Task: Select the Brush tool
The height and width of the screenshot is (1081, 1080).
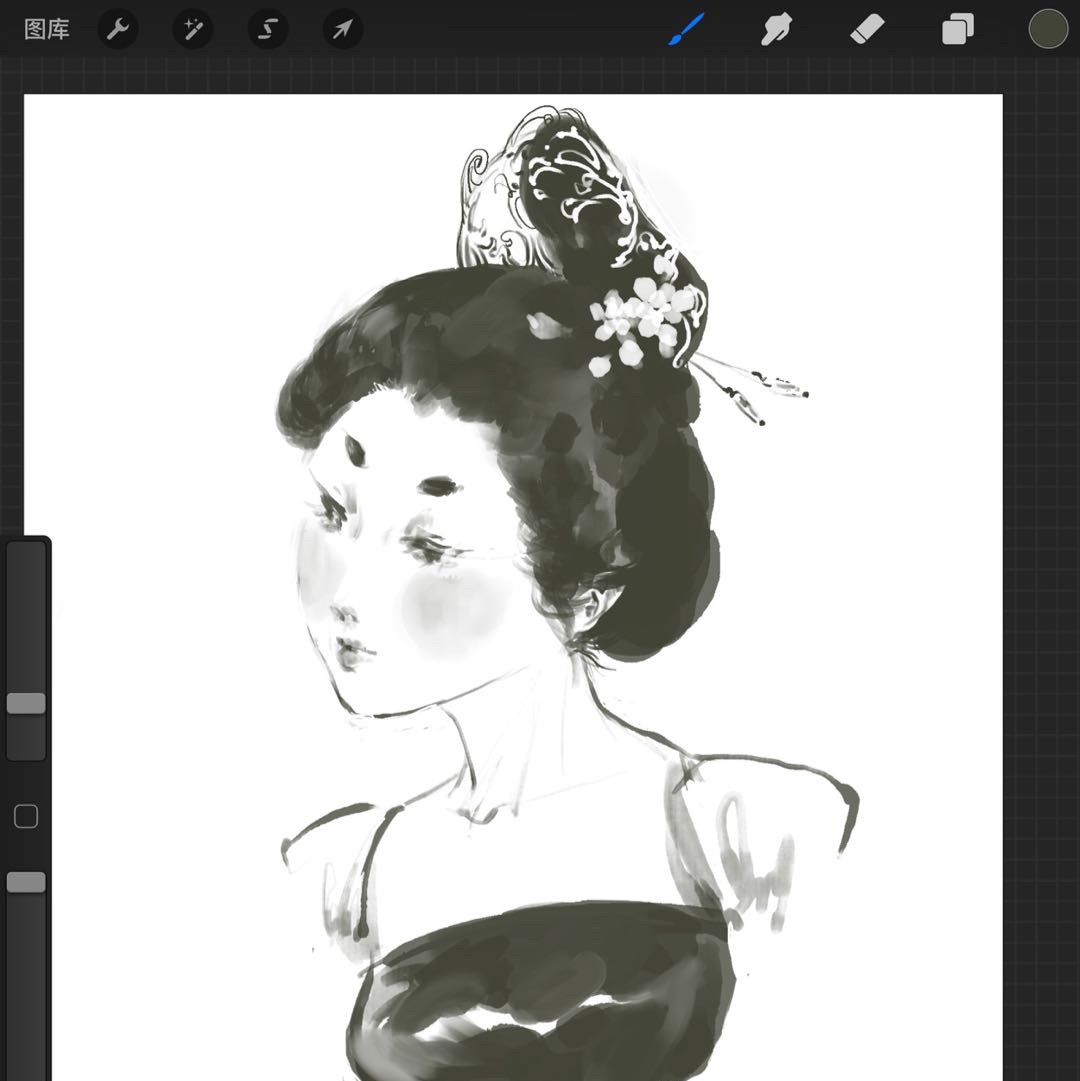Action: point(686,29)
